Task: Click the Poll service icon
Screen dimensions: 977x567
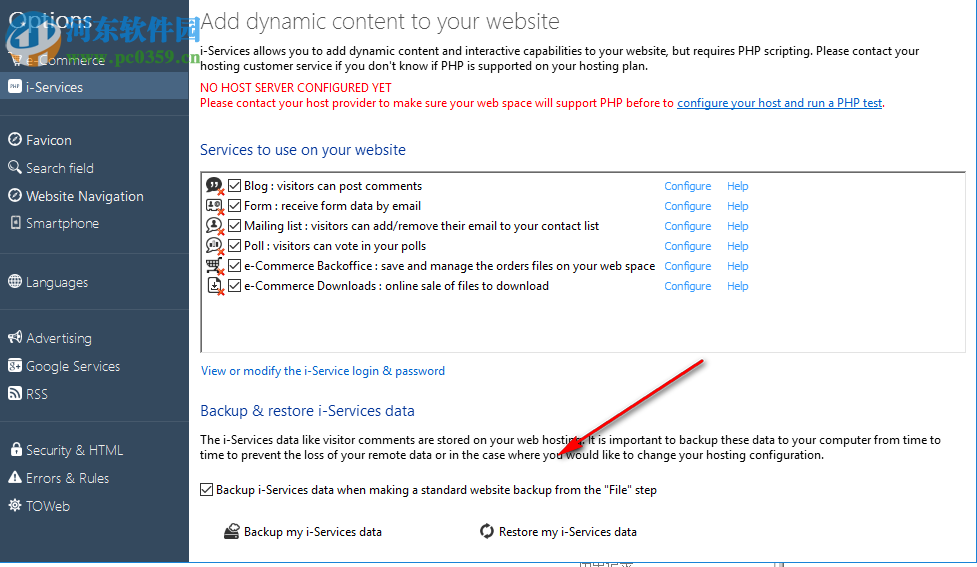Action: tap(214, 246)
